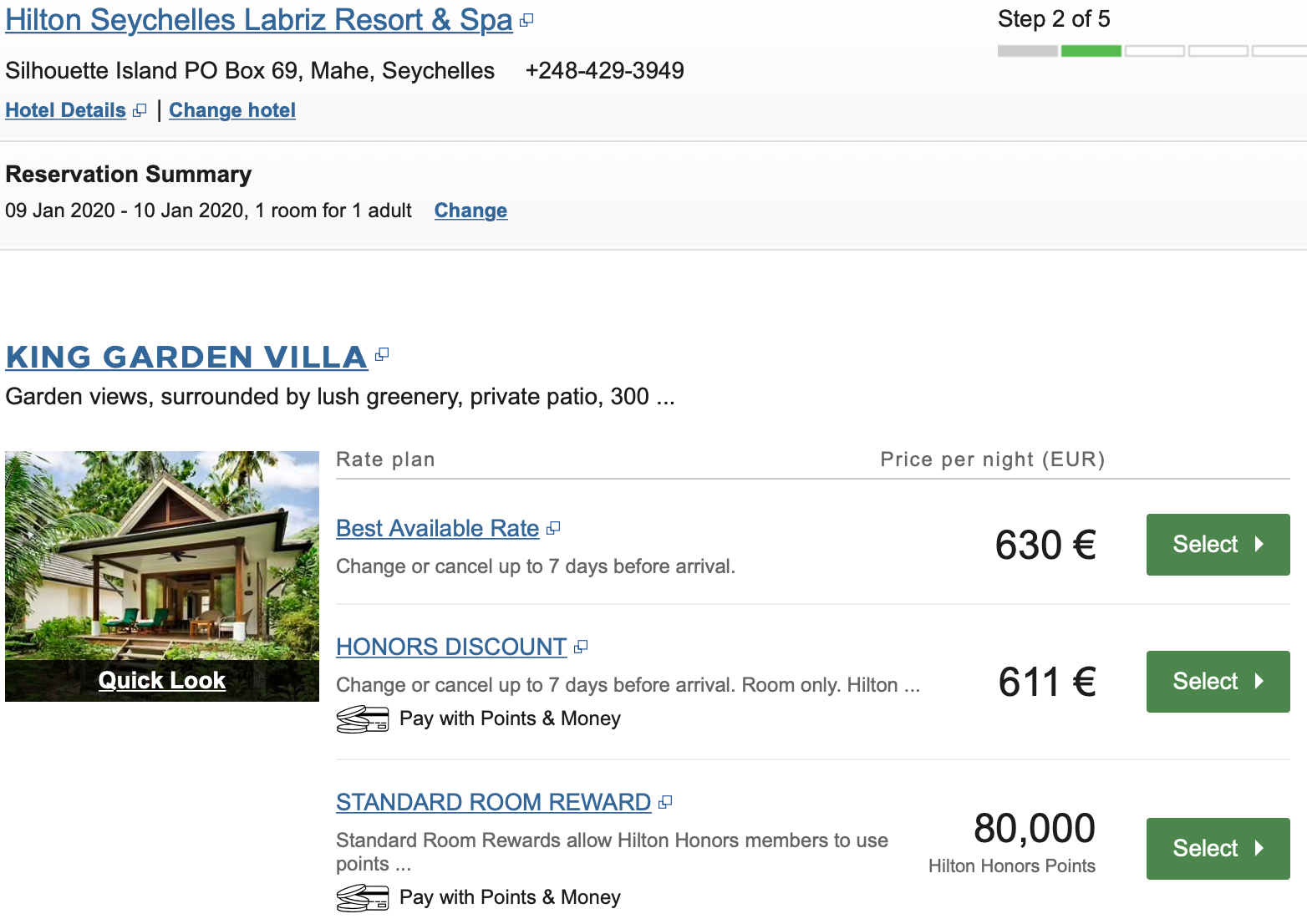This screenshot has width=1307, height=924.
Task: Click popup icon beside HONORS DISCOUNT
Action: 581,647
